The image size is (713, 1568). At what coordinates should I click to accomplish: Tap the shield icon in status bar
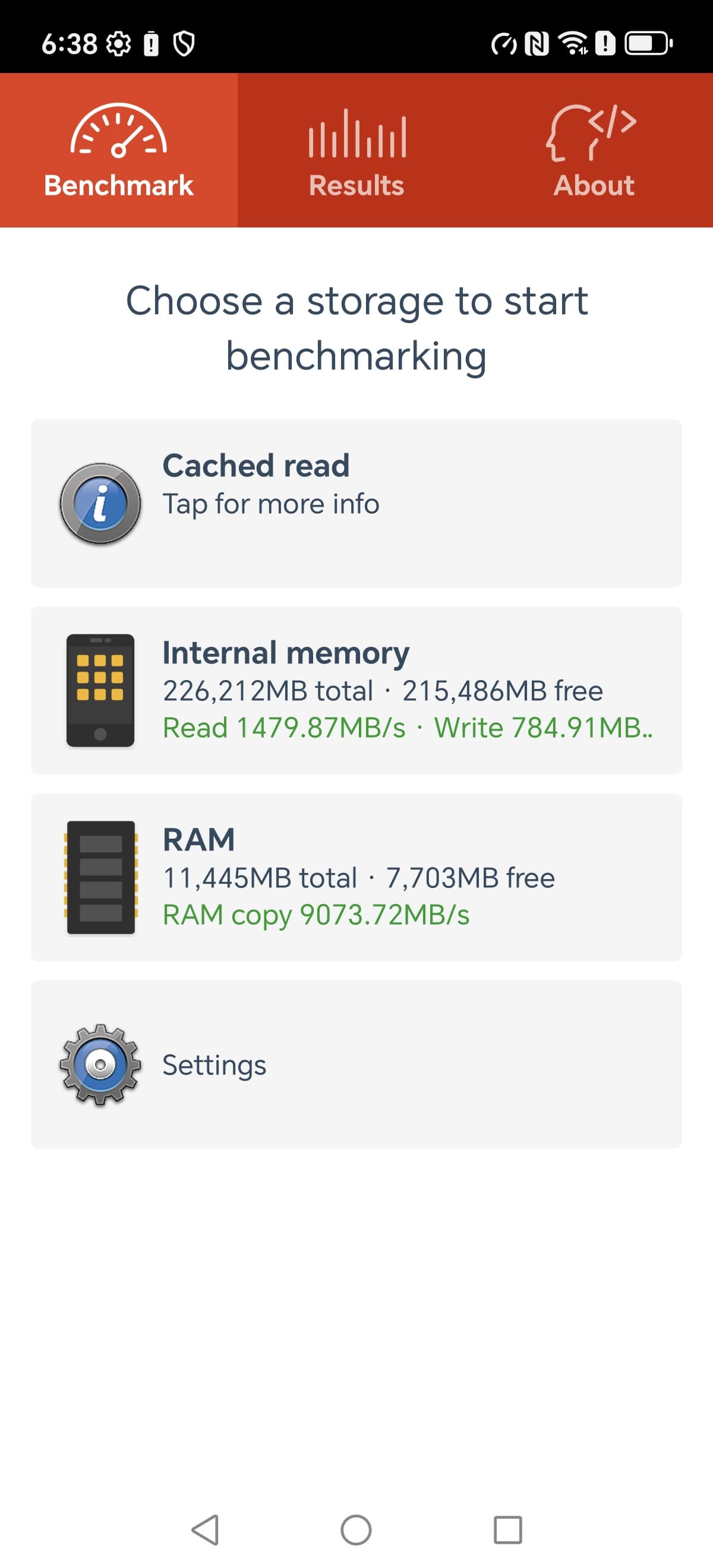tap(184, 44)
